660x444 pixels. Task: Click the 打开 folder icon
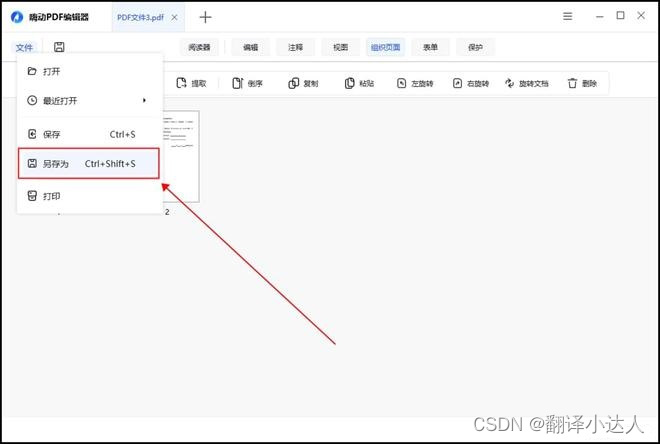click(x=32, y=71)
